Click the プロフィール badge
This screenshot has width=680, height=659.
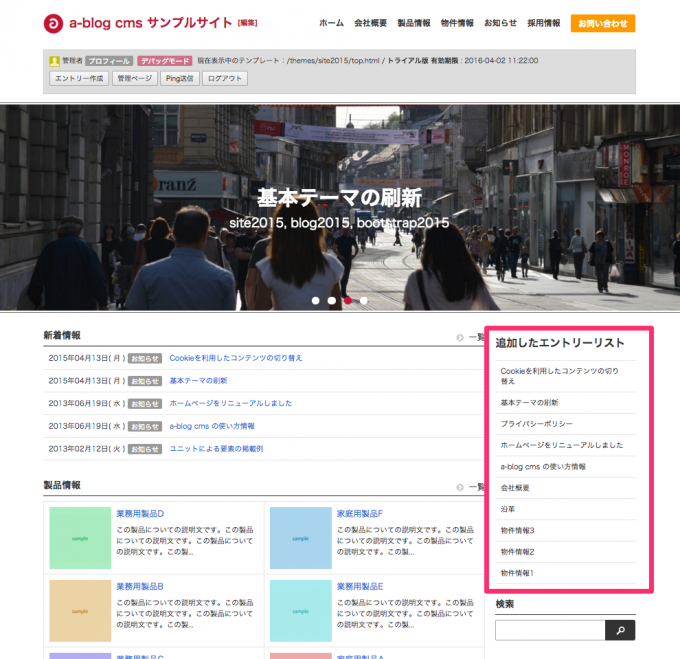109,61
